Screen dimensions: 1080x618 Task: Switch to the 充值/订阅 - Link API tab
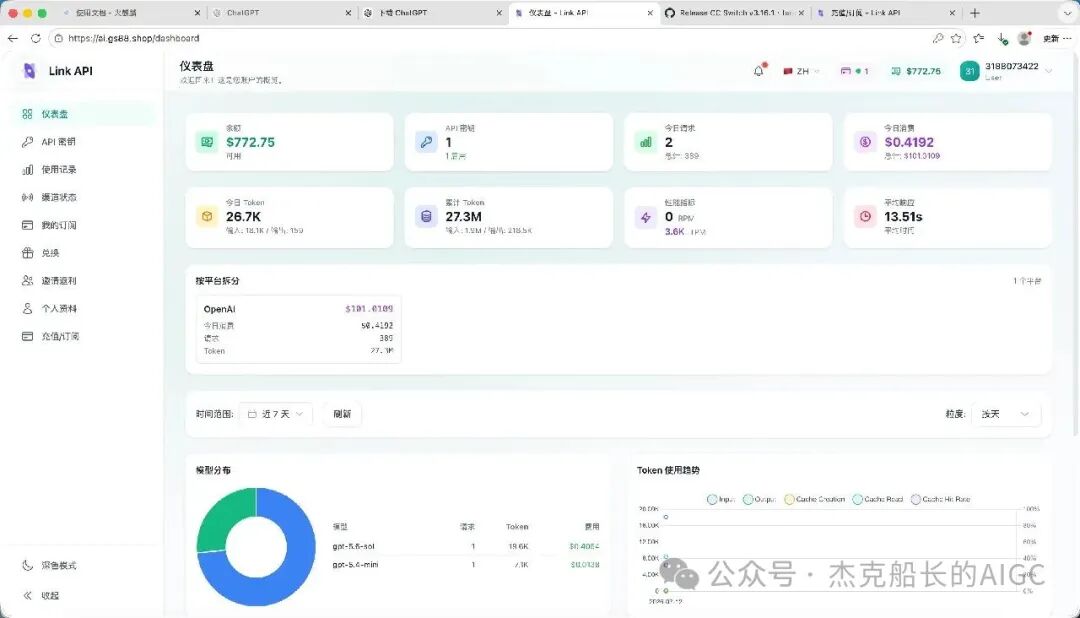click(x=886, y=13)
